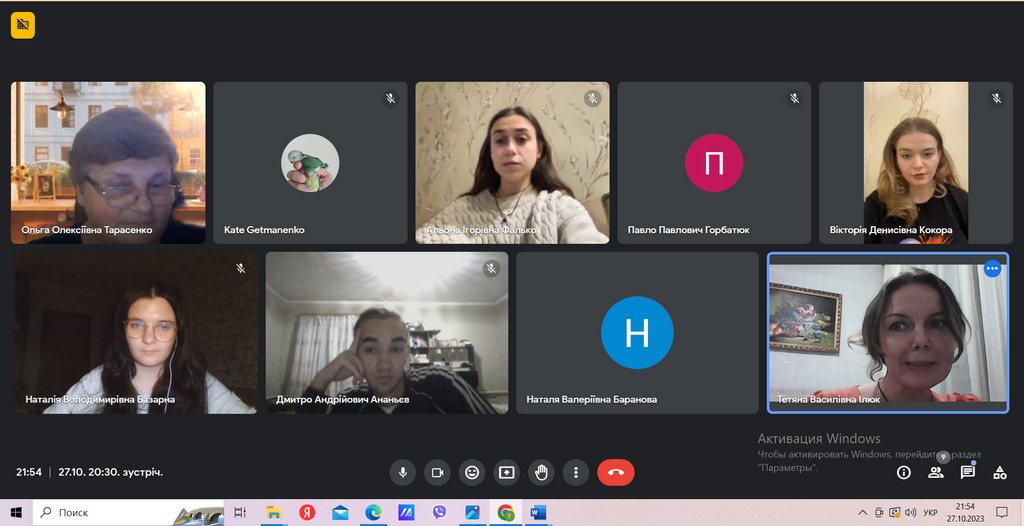
Task: Leave the call with the red hang-up button
Action: click(x=615, y=472)
